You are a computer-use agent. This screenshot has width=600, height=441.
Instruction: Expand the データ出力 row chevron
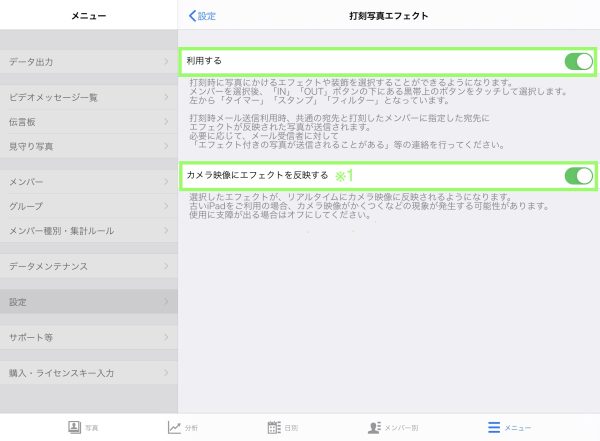click(166, 62)
